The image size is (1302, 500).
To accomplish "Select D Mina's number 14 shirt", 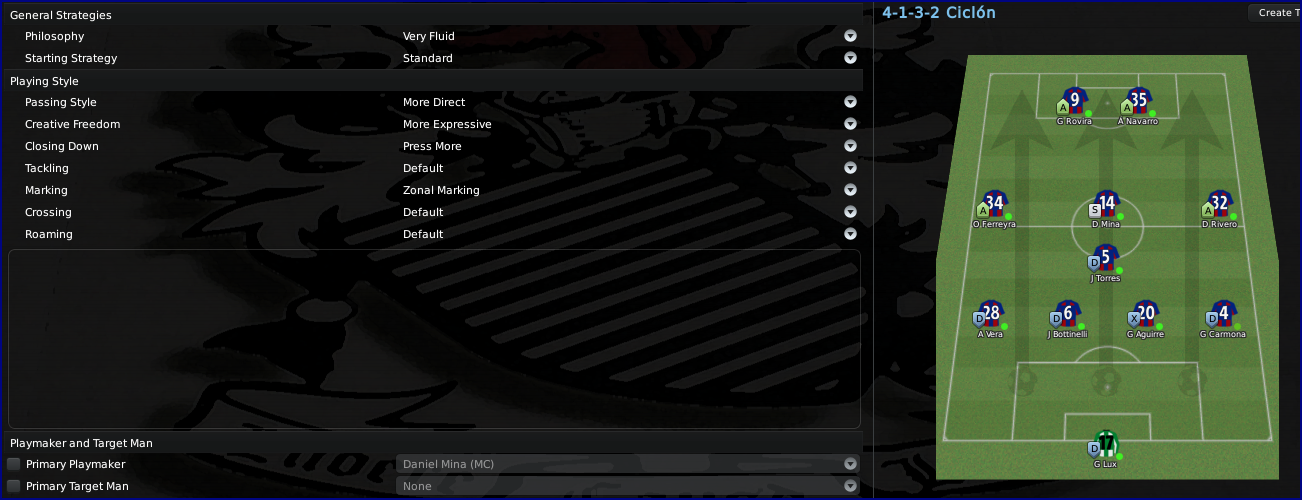I will pyautogui.click(x=1106, y=204).
